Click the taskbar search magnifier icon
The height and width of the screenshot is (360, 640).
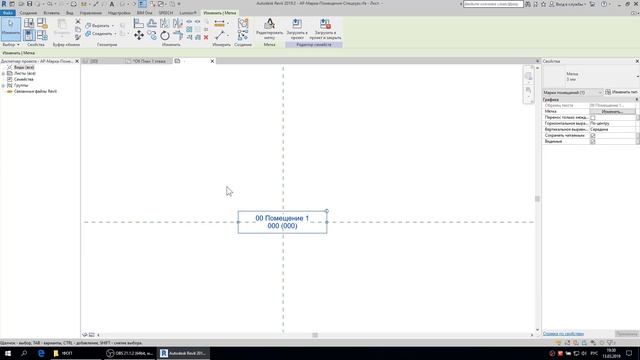(24, 353)
